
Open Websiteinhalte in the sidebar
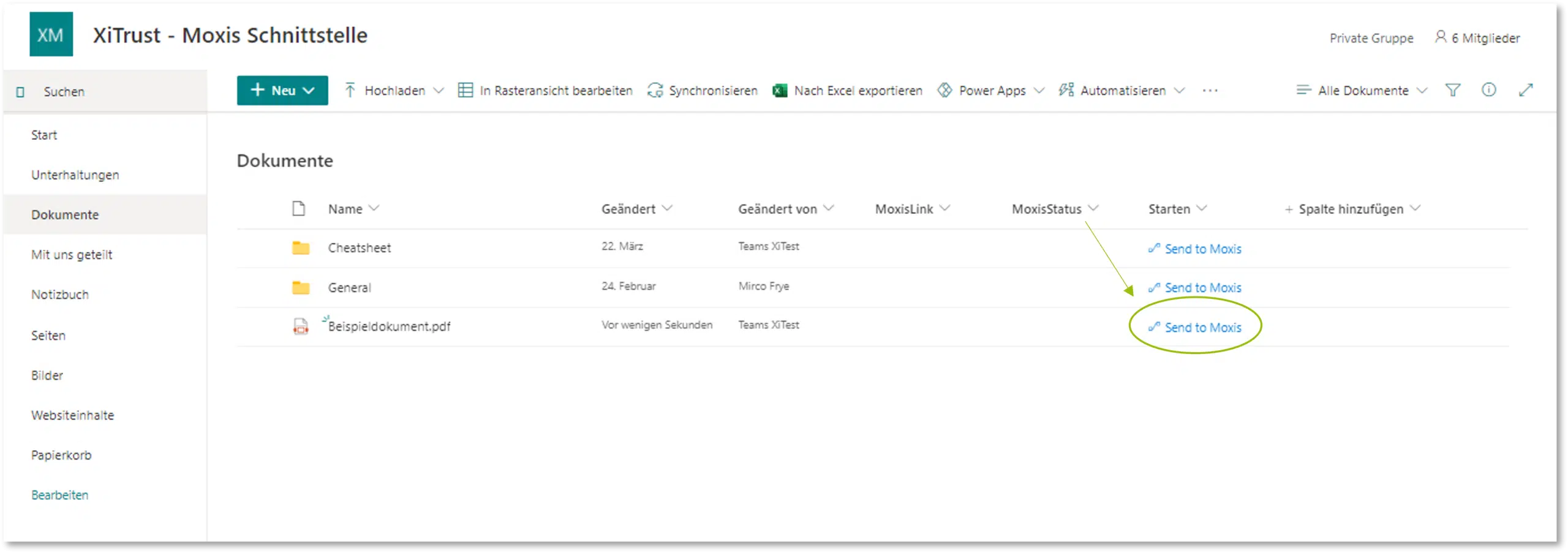(x=73, y=415)
